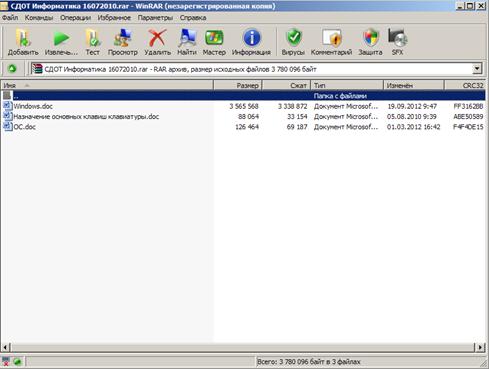Click the date 01.03.2012 16:42
The image size is (489, 369).
[413, 127]
